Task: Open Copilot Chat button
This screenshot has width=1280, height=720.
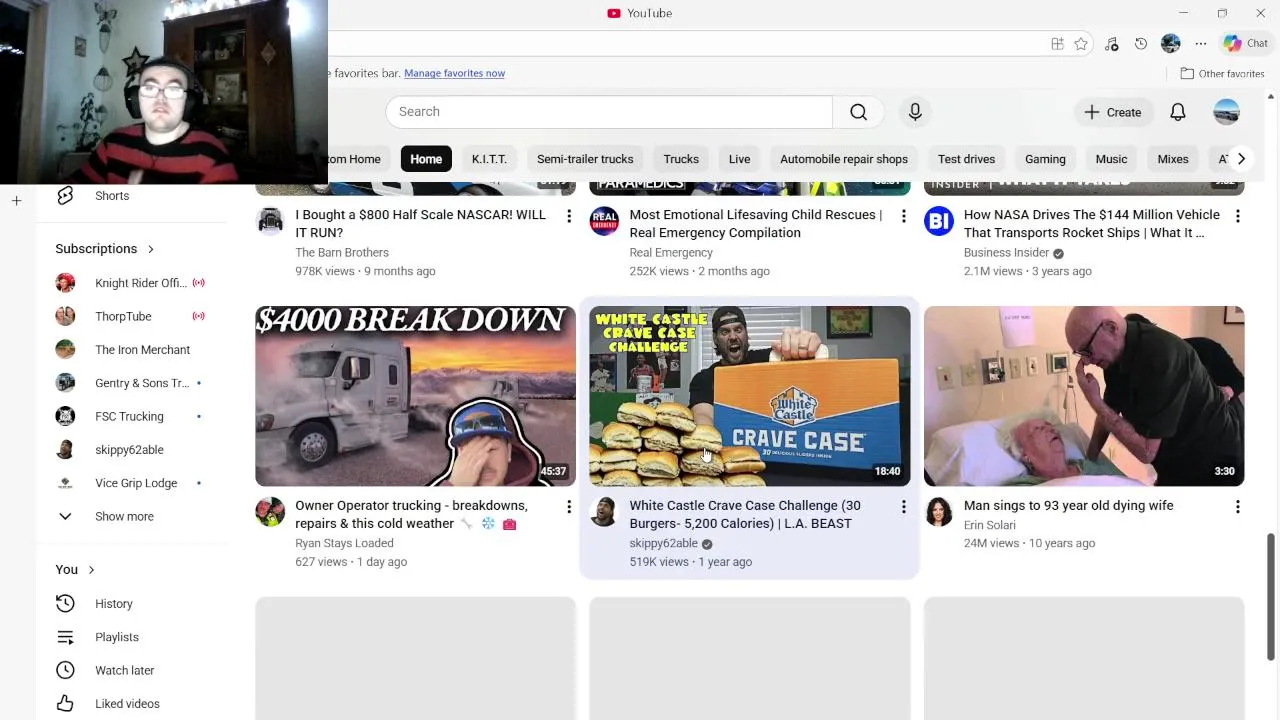Action: pos(1246,44)
